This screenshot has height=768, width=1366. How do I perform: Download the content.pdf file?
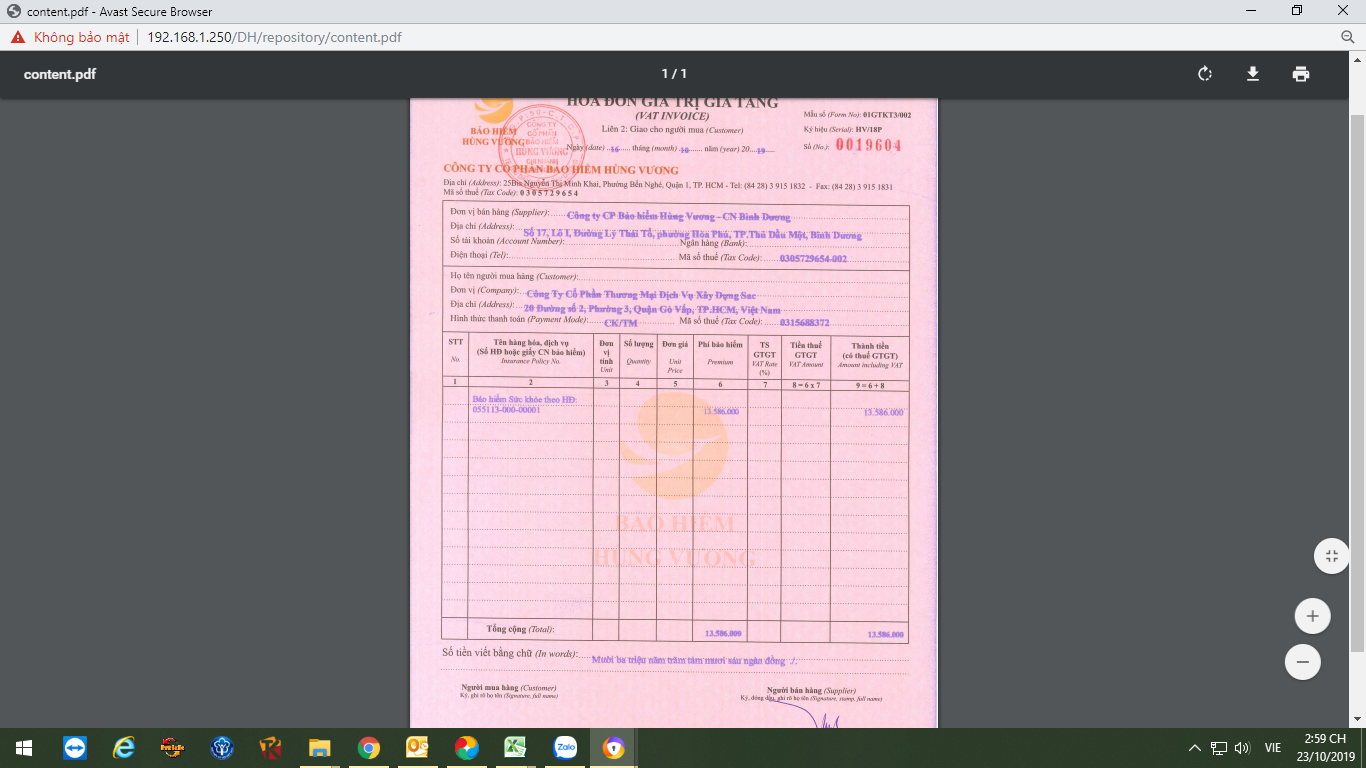coord(1252,74)
